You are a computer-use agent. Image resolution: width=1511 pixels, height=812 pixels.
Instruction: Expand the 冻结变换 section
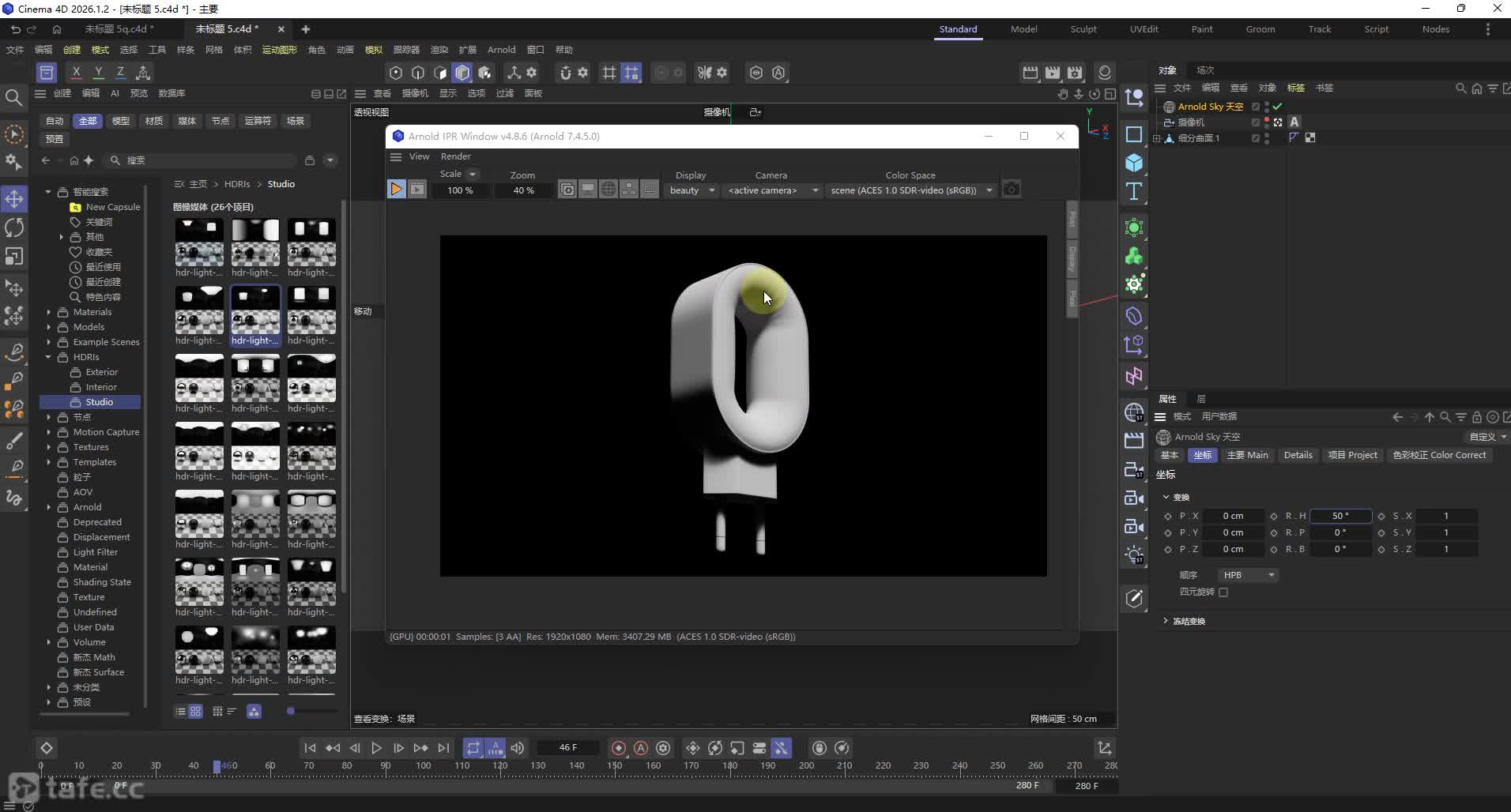(x=1166, y=621)
